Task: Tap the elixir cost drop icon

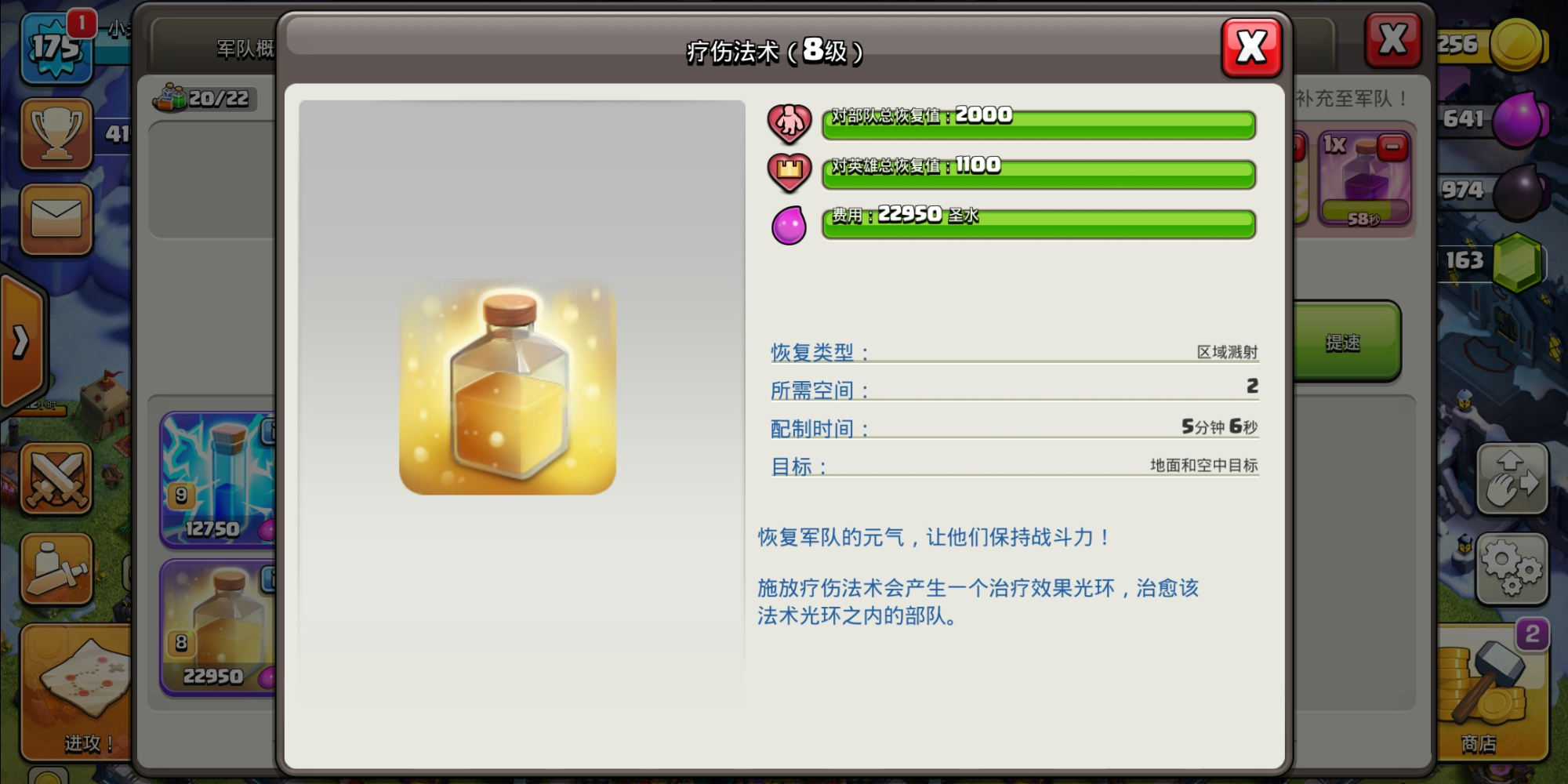Action: coord(789,225)
